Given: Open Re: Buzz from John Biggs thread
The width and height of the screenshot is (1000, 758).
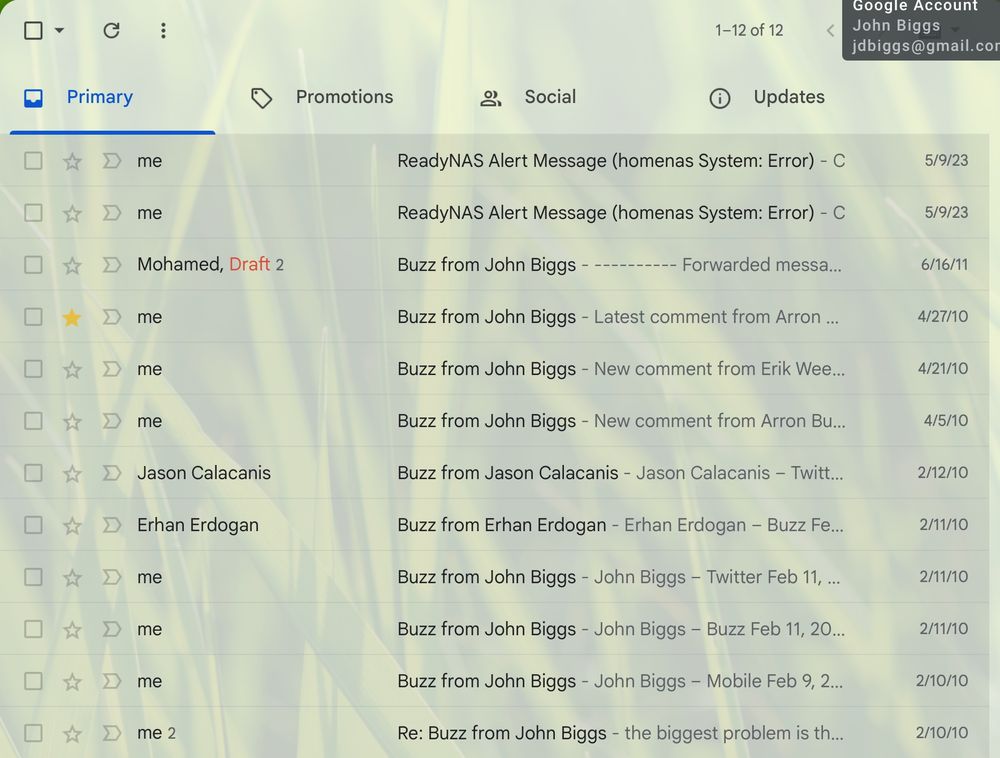Looking at the screenshot, I should pos(494,733).
